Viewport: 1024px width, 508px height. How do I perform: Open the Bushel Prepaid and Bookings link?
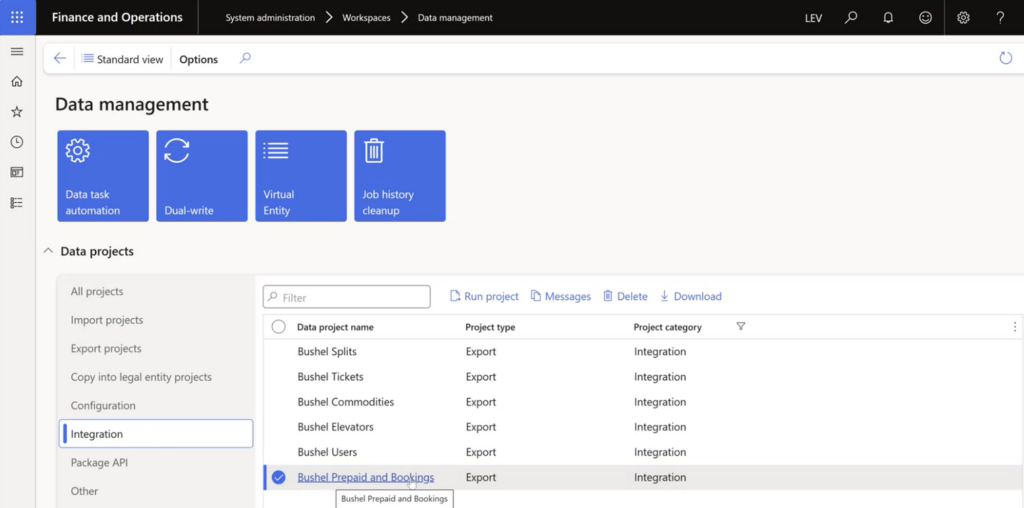tap(366, 477)
